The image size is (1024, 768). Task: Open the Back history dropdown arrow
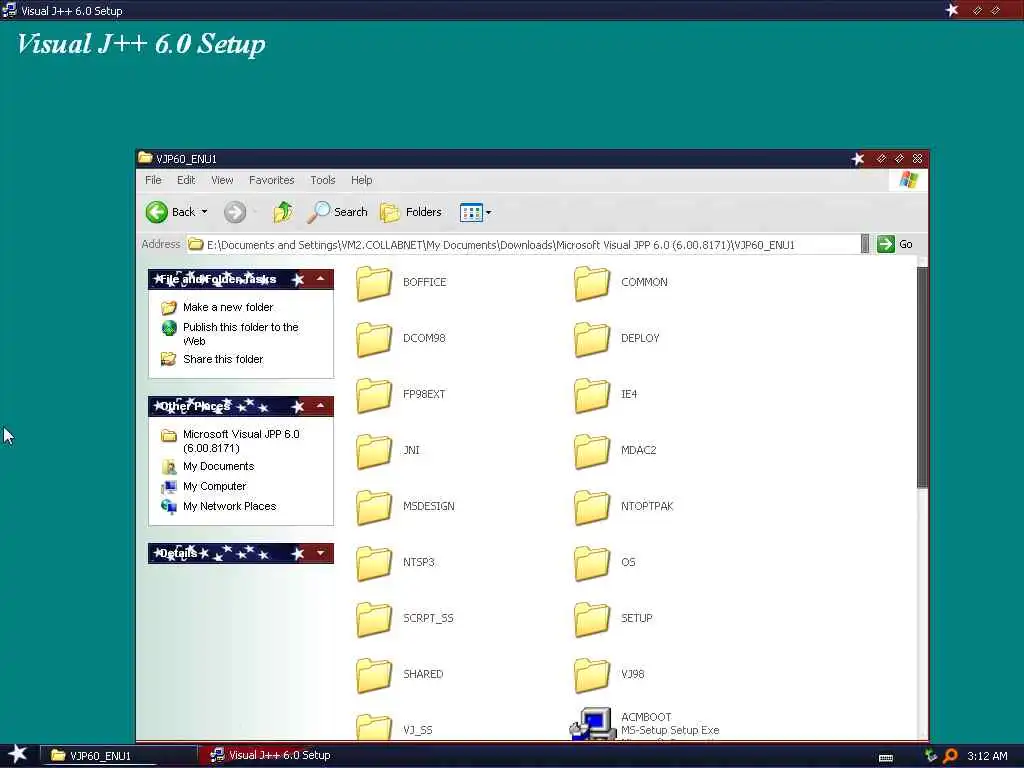pos(204,212)
